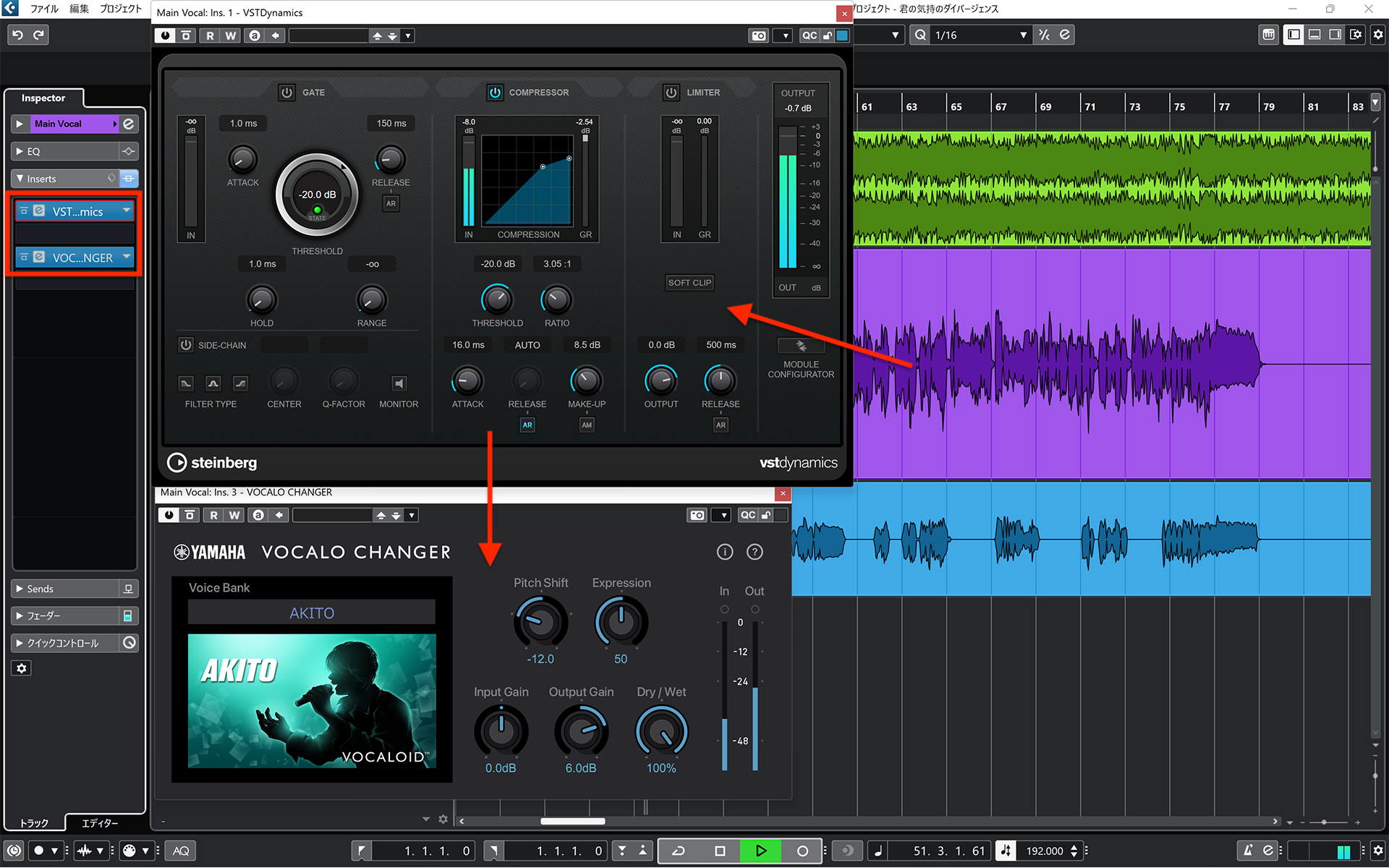This screenshot has width=1389, height=868.
Task: Click the info icon on VOCALO CHANGER
Action: (725, 551)
